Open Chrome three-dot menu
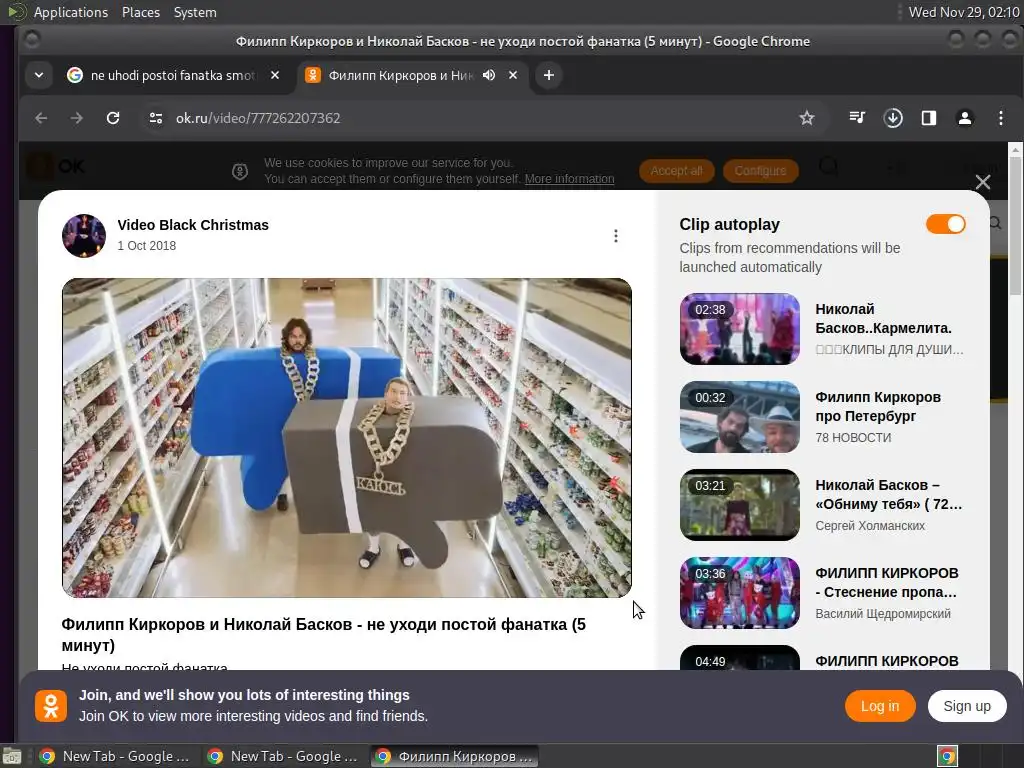The height and width of the screenshot is (768, 1024). pyautogui.click(x=1000, y=118)
